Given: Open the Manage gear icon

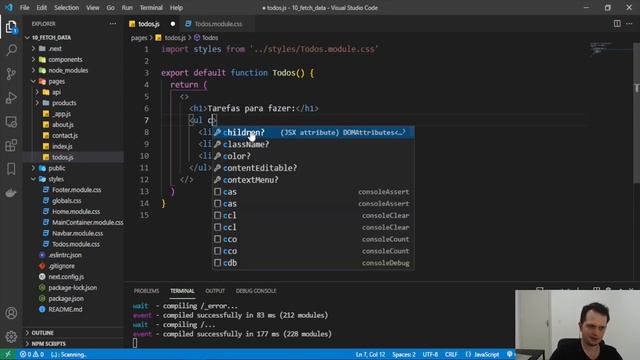Looking at the screenshot, I should (11, 337).
